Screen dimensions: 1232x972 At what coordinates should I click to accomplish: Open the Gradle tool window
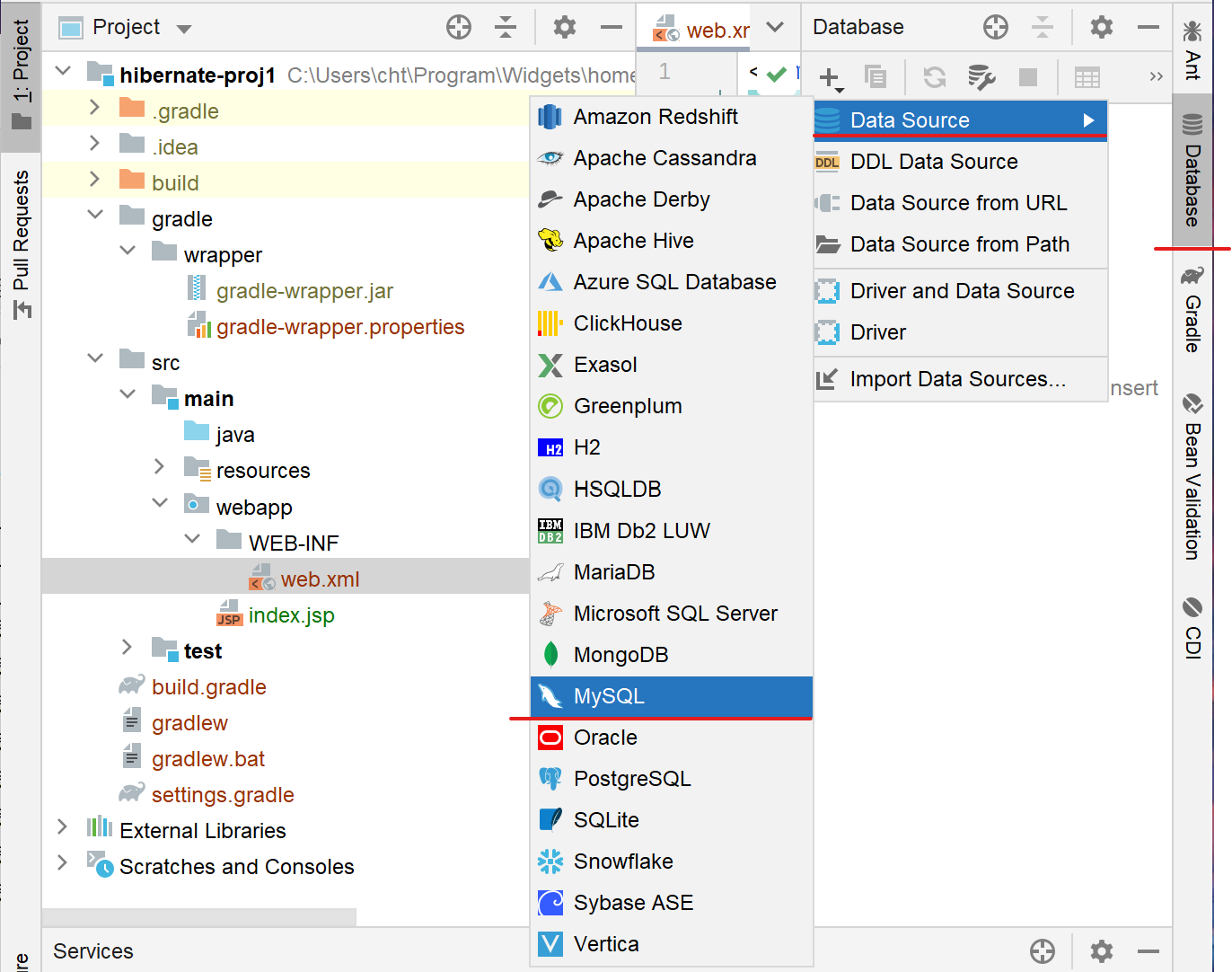[1192, 309]
